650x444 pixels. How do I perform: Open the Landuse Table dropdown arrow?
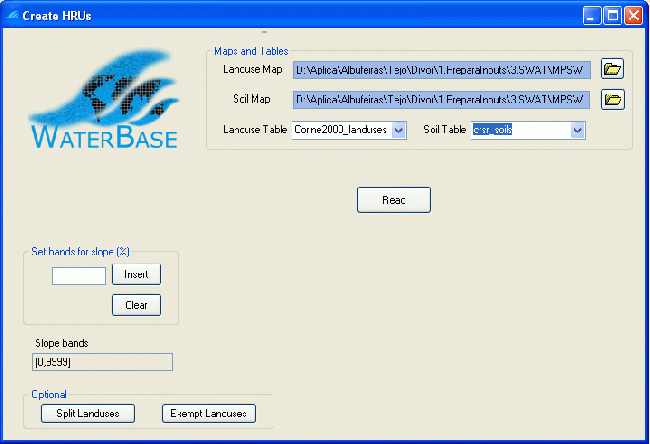[x=399, y=130]
